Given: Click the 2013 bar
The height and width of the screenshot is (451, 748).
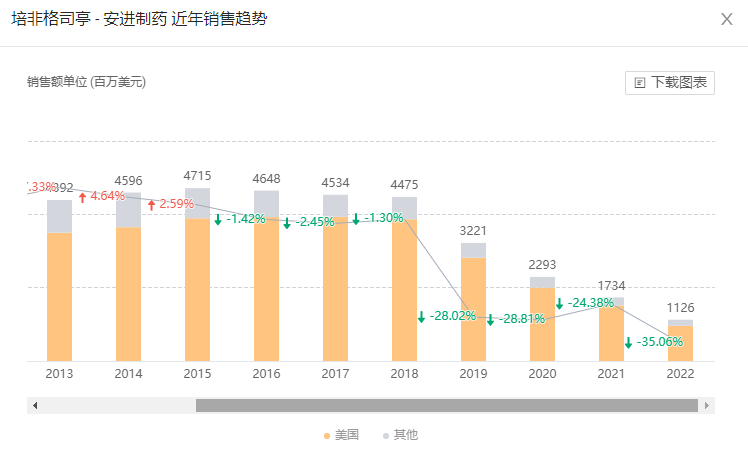Looking at the screenshot, I should pos(60,281).
